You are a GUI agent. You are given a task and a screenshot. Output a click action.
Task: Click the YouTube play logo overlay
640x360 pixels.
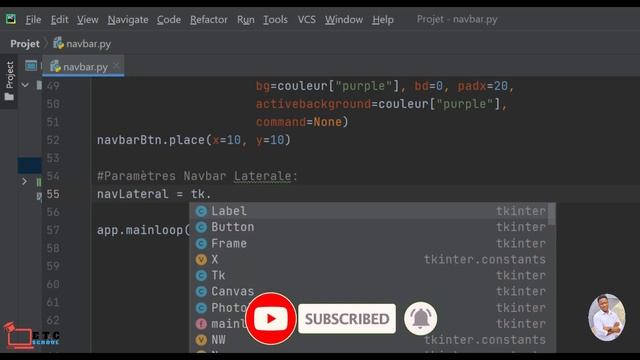pos(271,318)
